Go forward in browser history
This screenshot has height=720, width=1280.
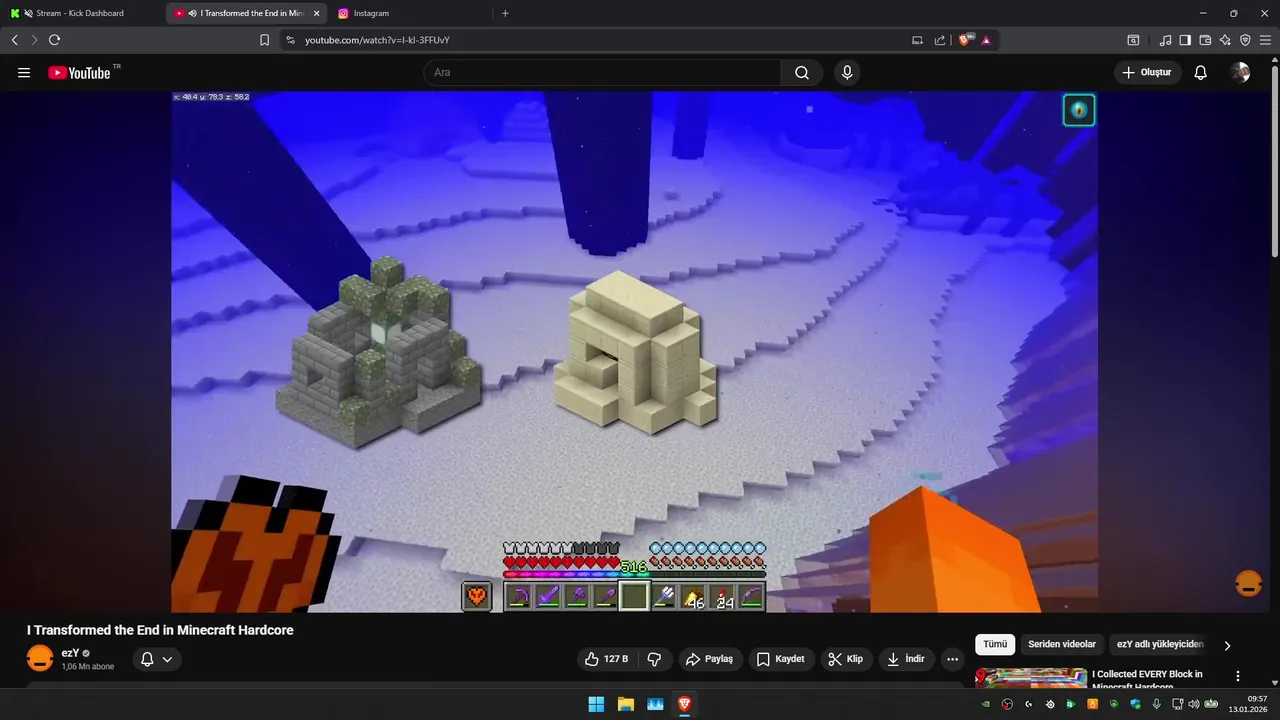(x=34, y=40)
